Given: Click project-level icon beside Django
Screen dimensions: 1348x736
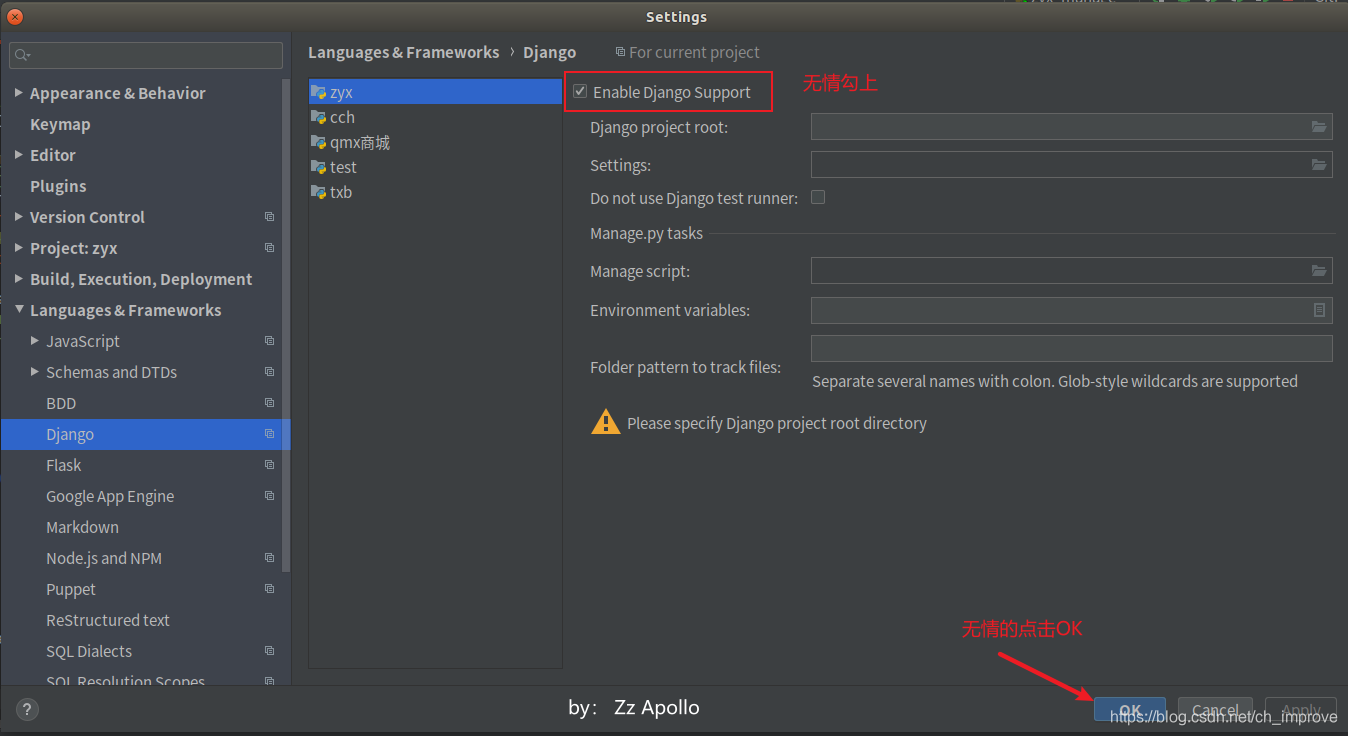Looking at the screenshot, I should pos(269,434).
